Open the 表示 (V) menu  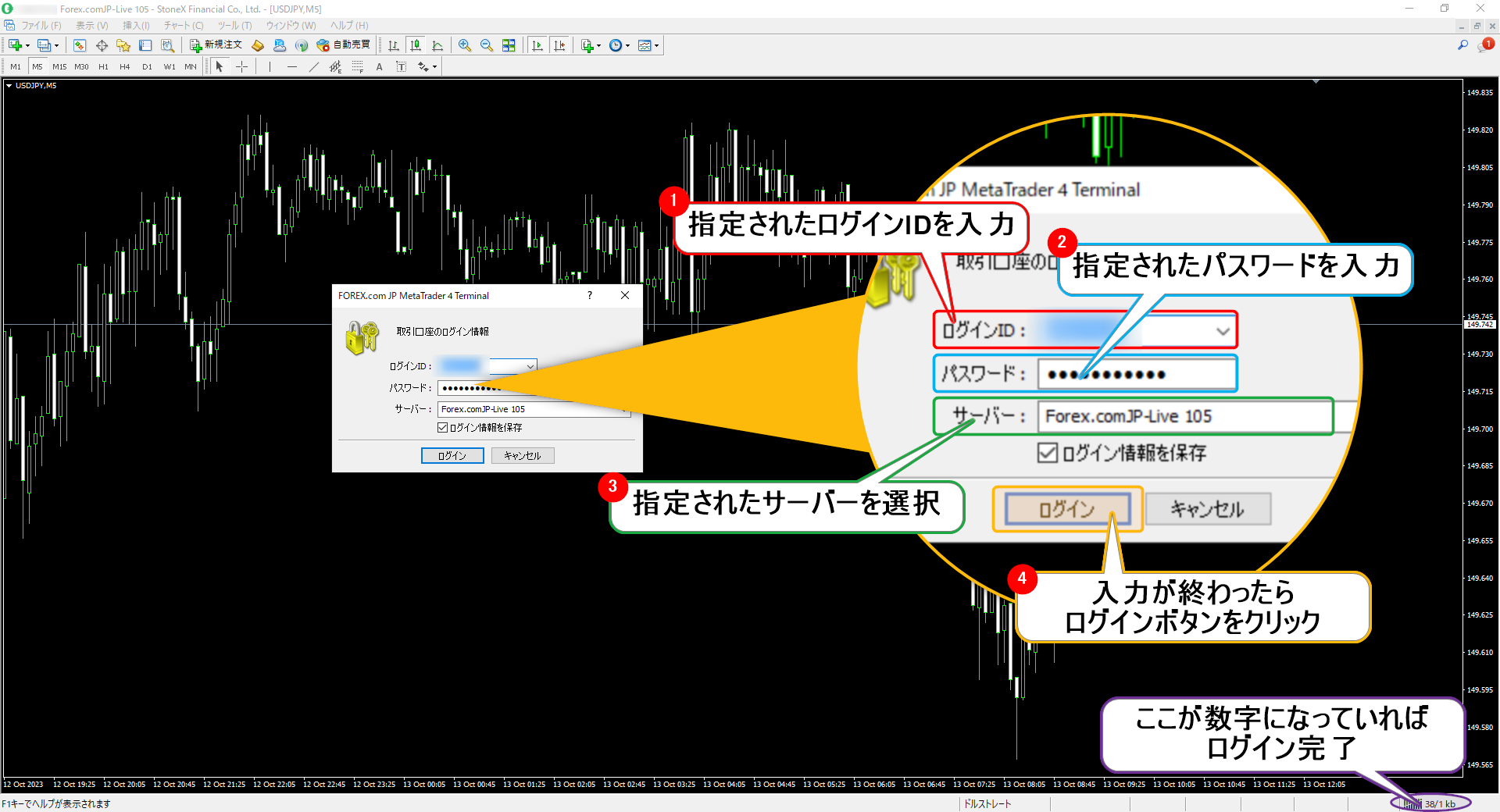pos(92,26)
